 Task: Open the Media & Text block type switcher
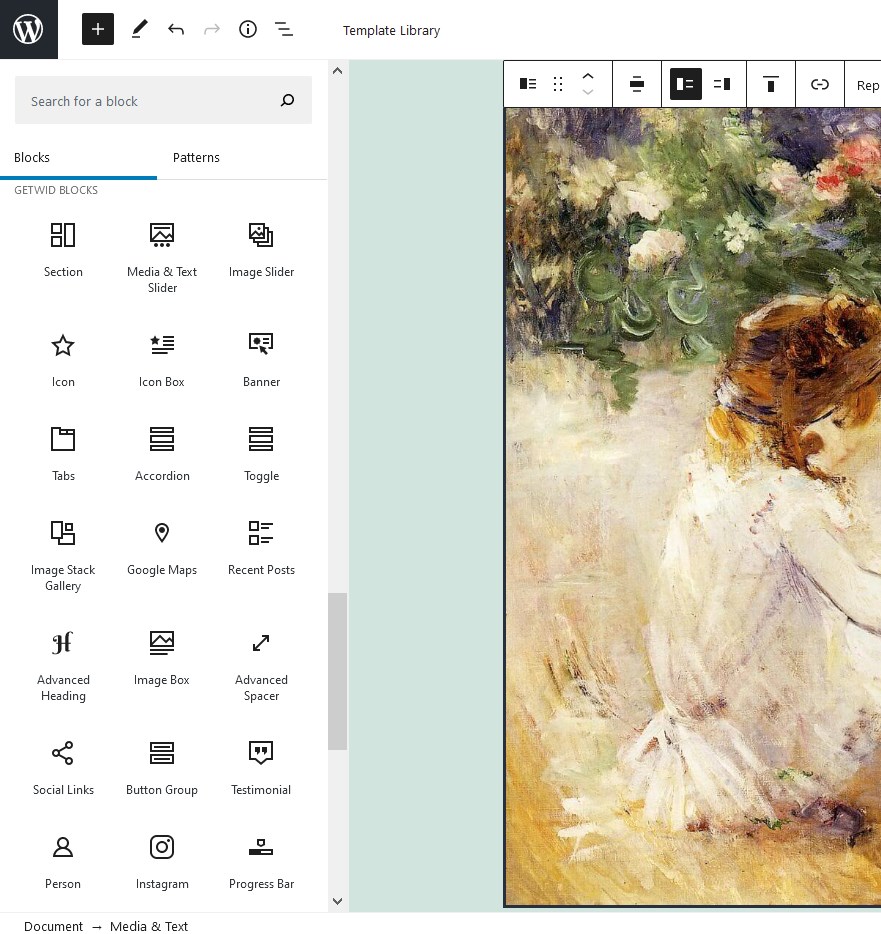pos(528,84)
